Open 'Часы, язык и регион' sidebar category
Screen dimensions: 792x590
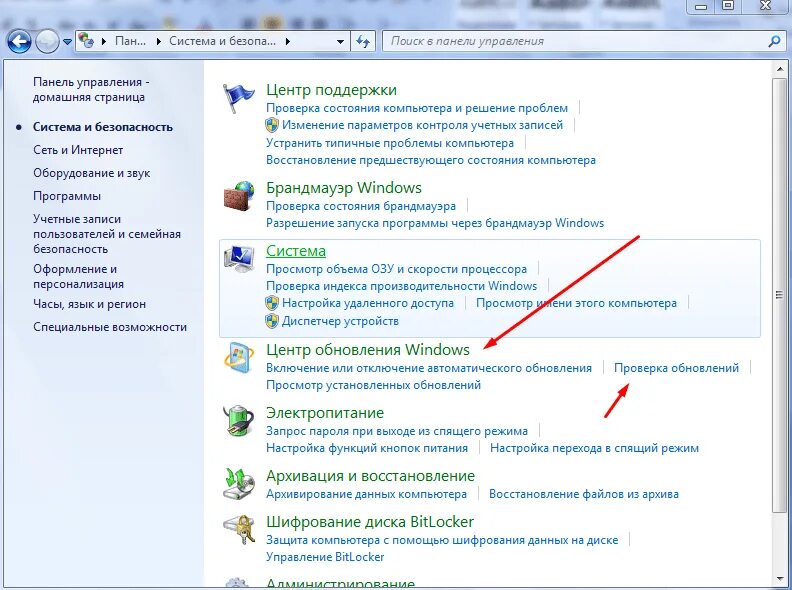[x=89, y=304]
